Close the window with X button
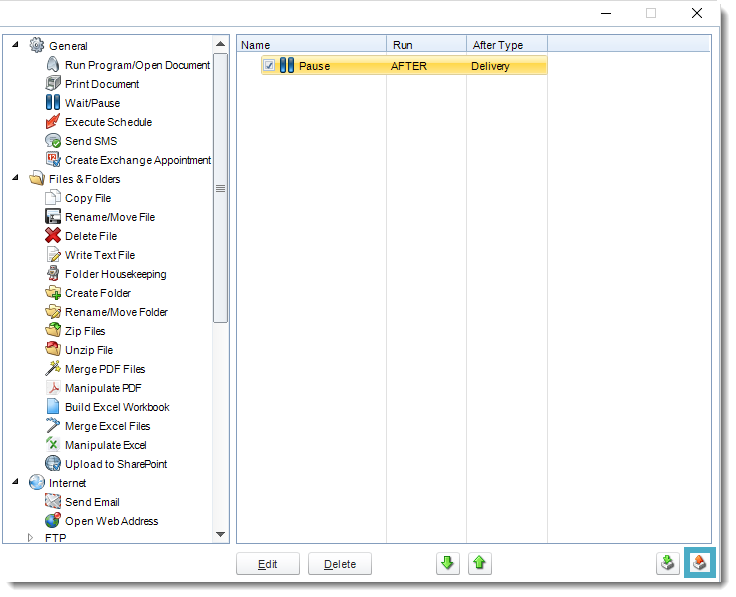The height and width of the screenshot is (597, 736). (697, 13)
